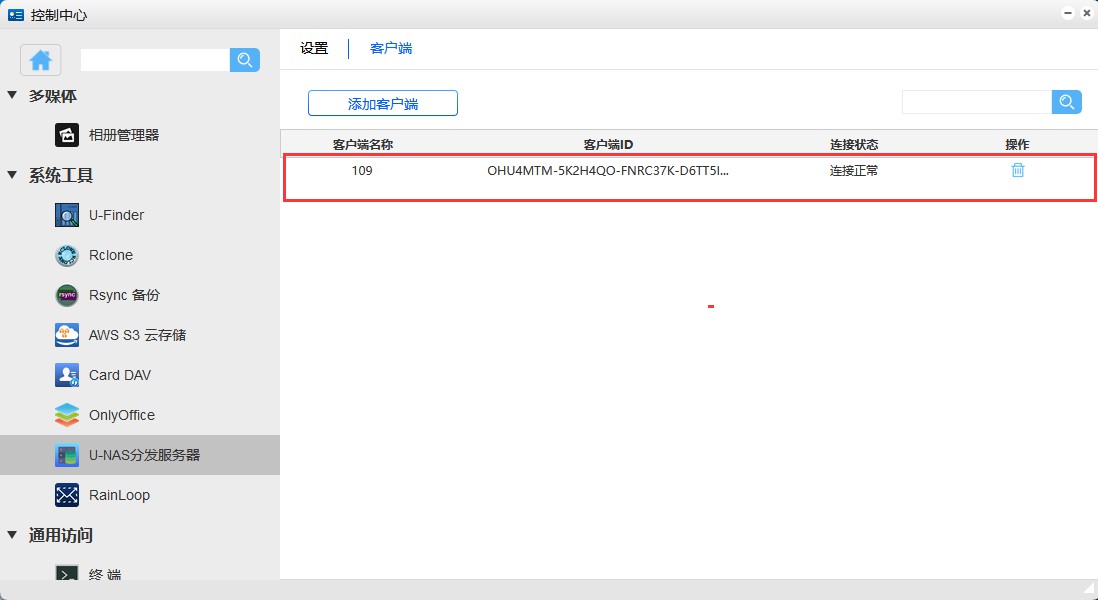Image resolution: width=1098 pixels, height=600 pixels.
Task: Collapse the 多媒体 section
Action: click(x=13, y=96)
